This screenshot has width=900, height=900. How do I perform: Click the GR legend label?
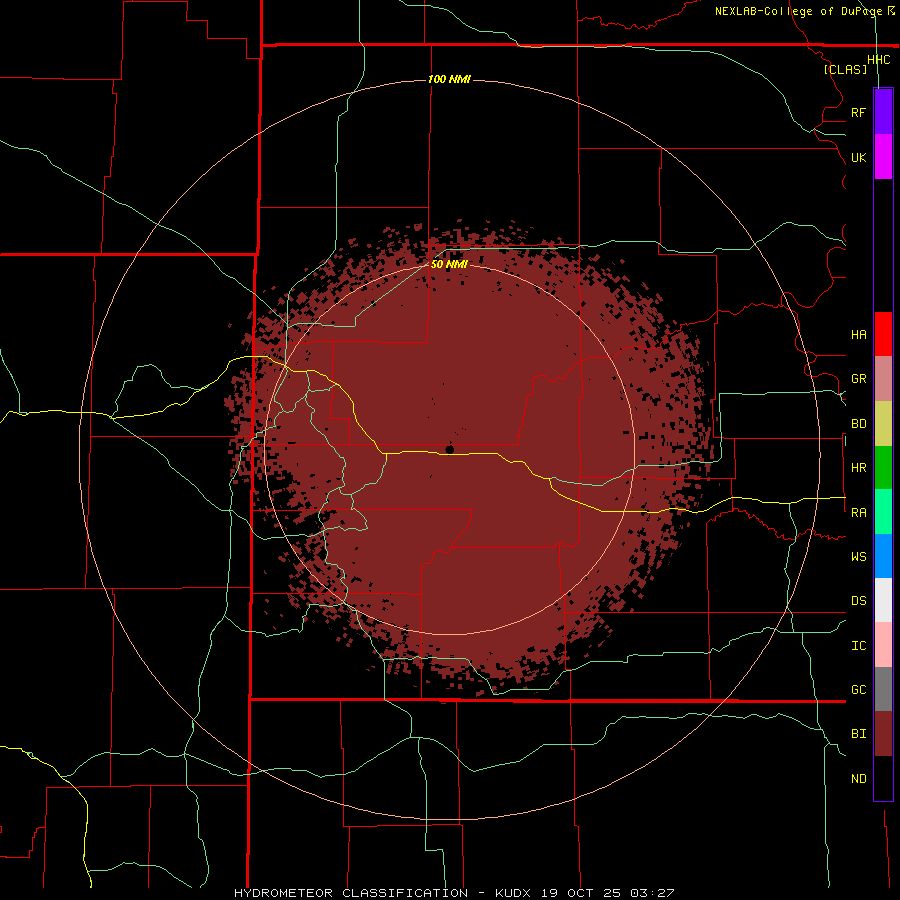coord(859,379)
